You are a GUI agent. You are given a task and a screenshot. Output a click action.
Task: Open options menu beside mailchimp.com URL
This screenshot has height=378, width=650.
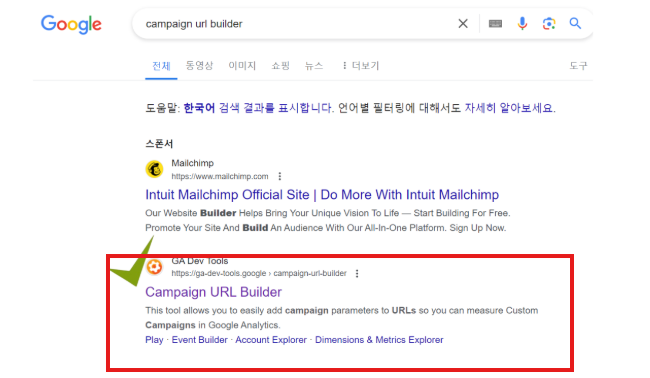click(x=280, y=177)
